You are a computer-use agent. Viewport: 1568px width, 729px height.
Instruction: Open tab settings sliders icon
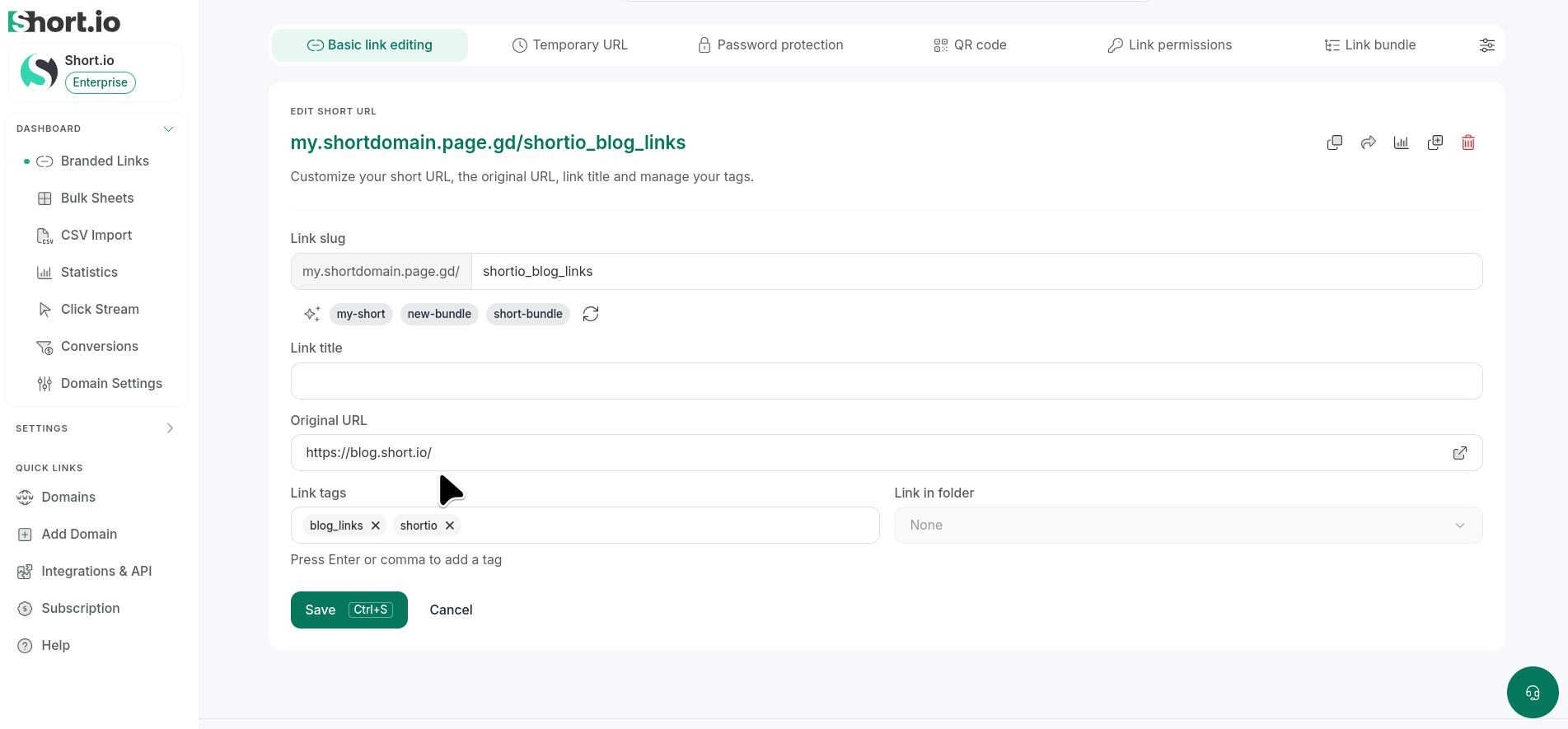tap(1487, 45)
